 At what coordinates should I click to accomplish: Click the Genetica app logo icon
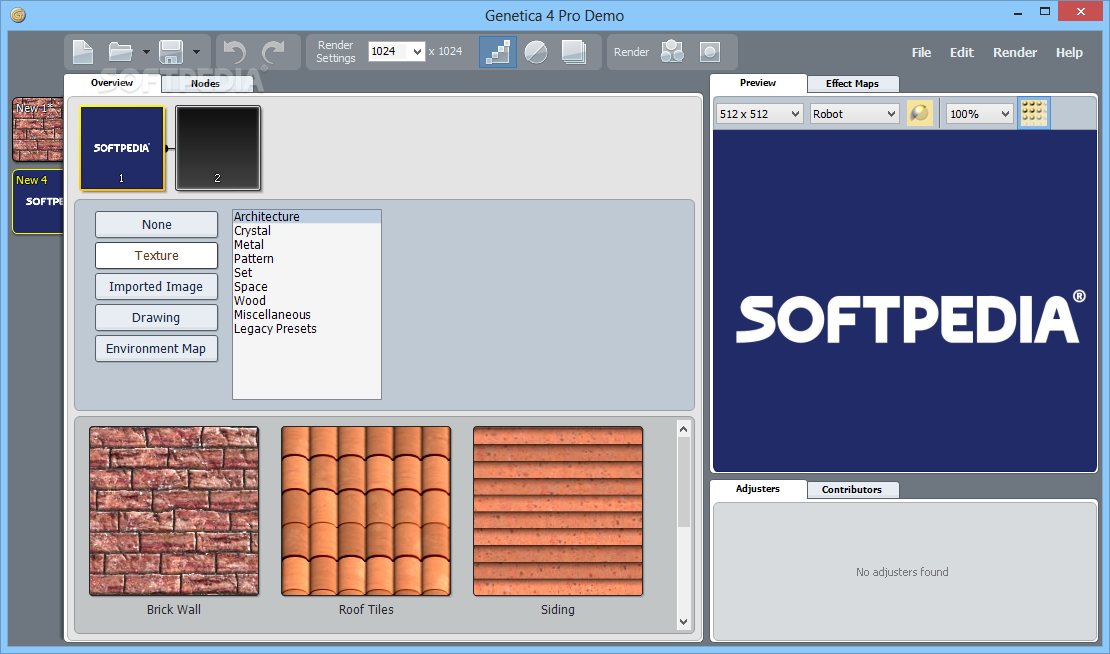click(x=18, y=15)
